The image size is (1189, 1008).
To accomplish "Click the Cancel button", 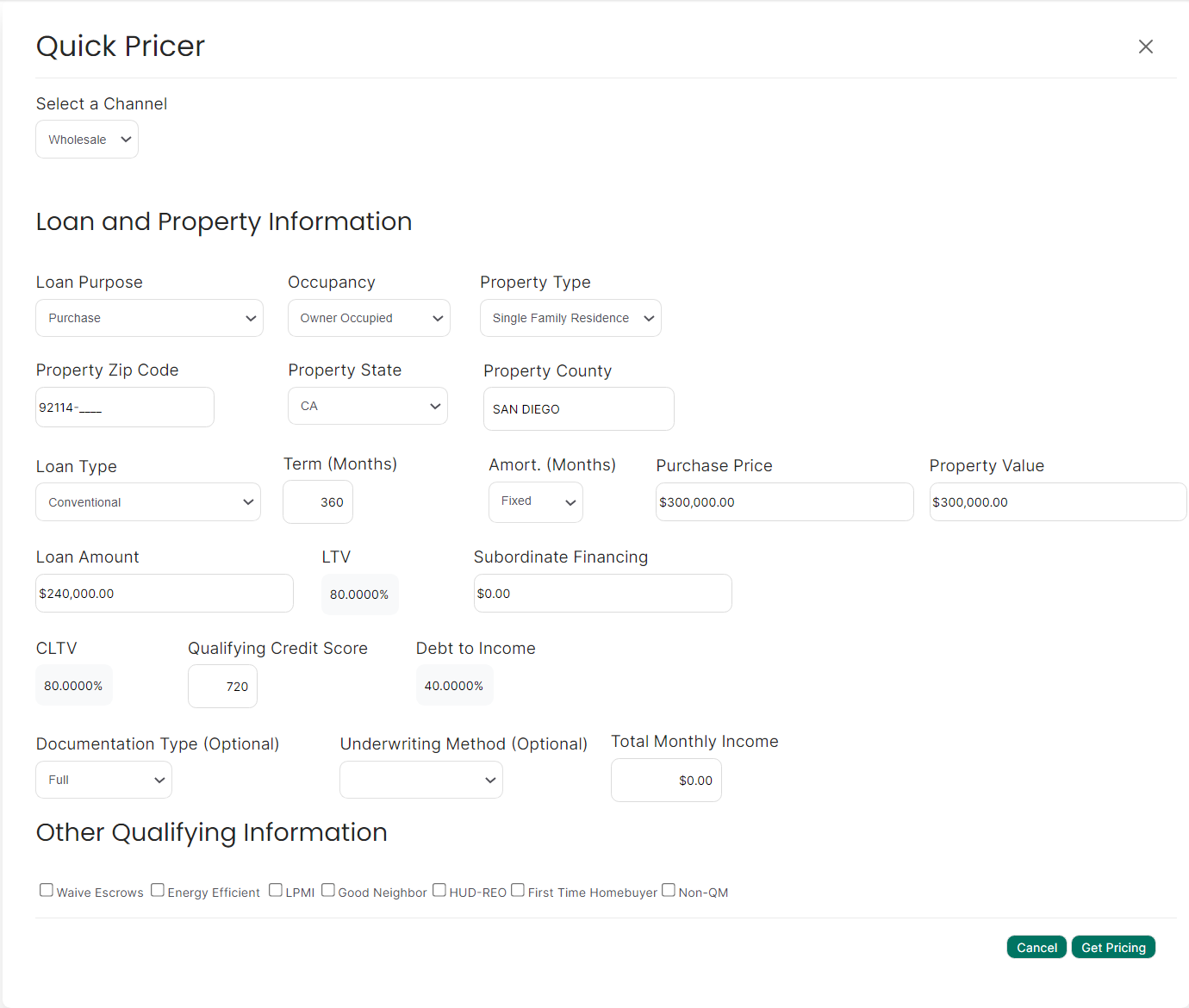I will point(1036,947).
